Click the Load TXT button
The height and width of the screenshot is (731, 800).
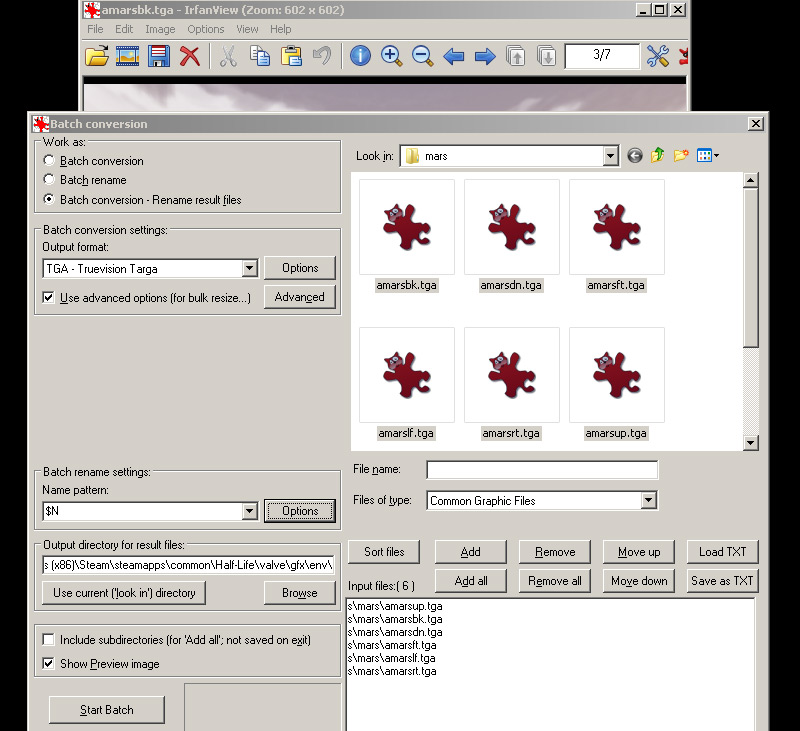tap(722, 551)
